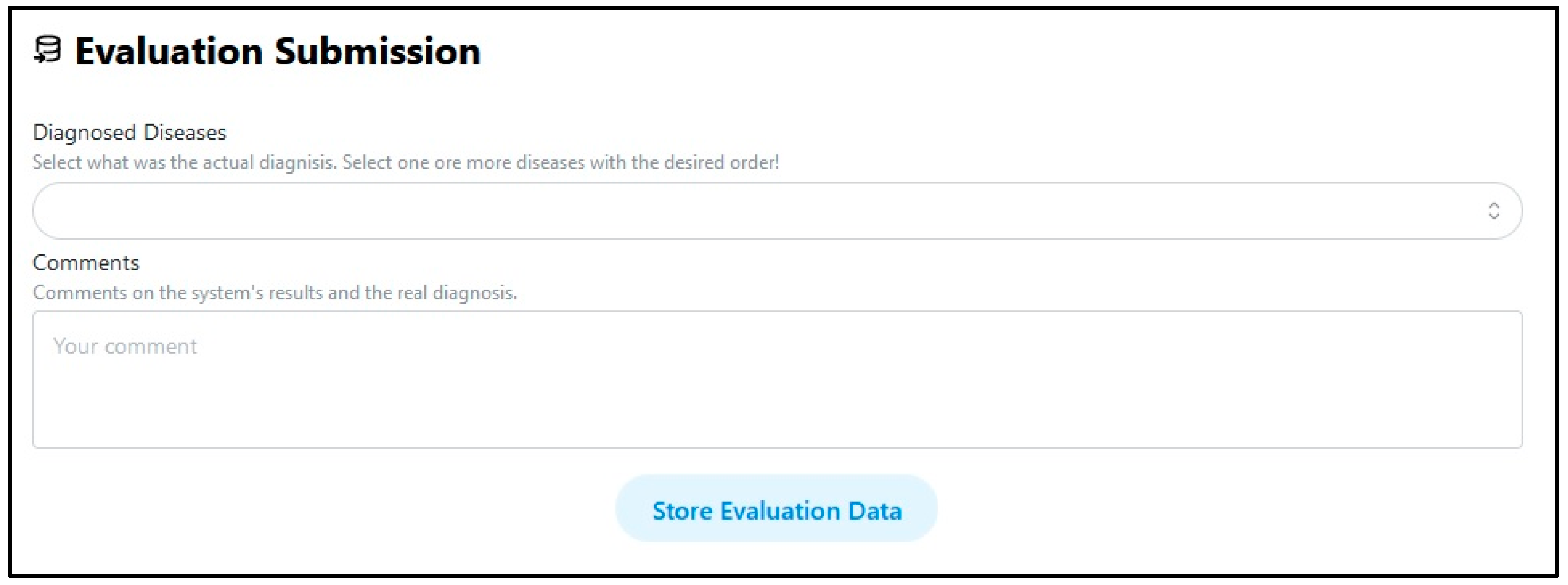Click the Comments field label

86,263
